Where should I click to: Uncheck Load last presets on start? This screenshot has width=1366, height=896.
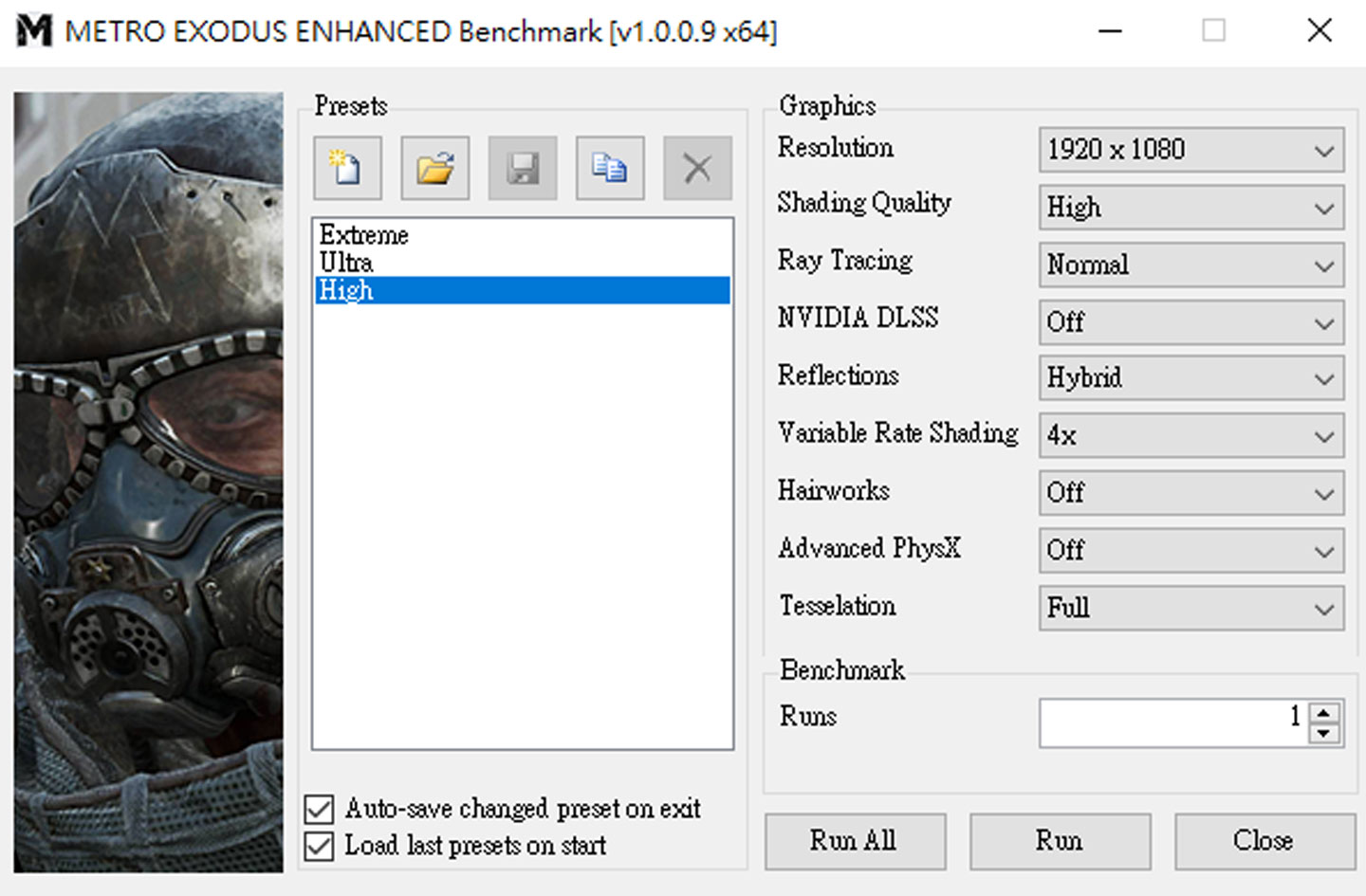320,846
